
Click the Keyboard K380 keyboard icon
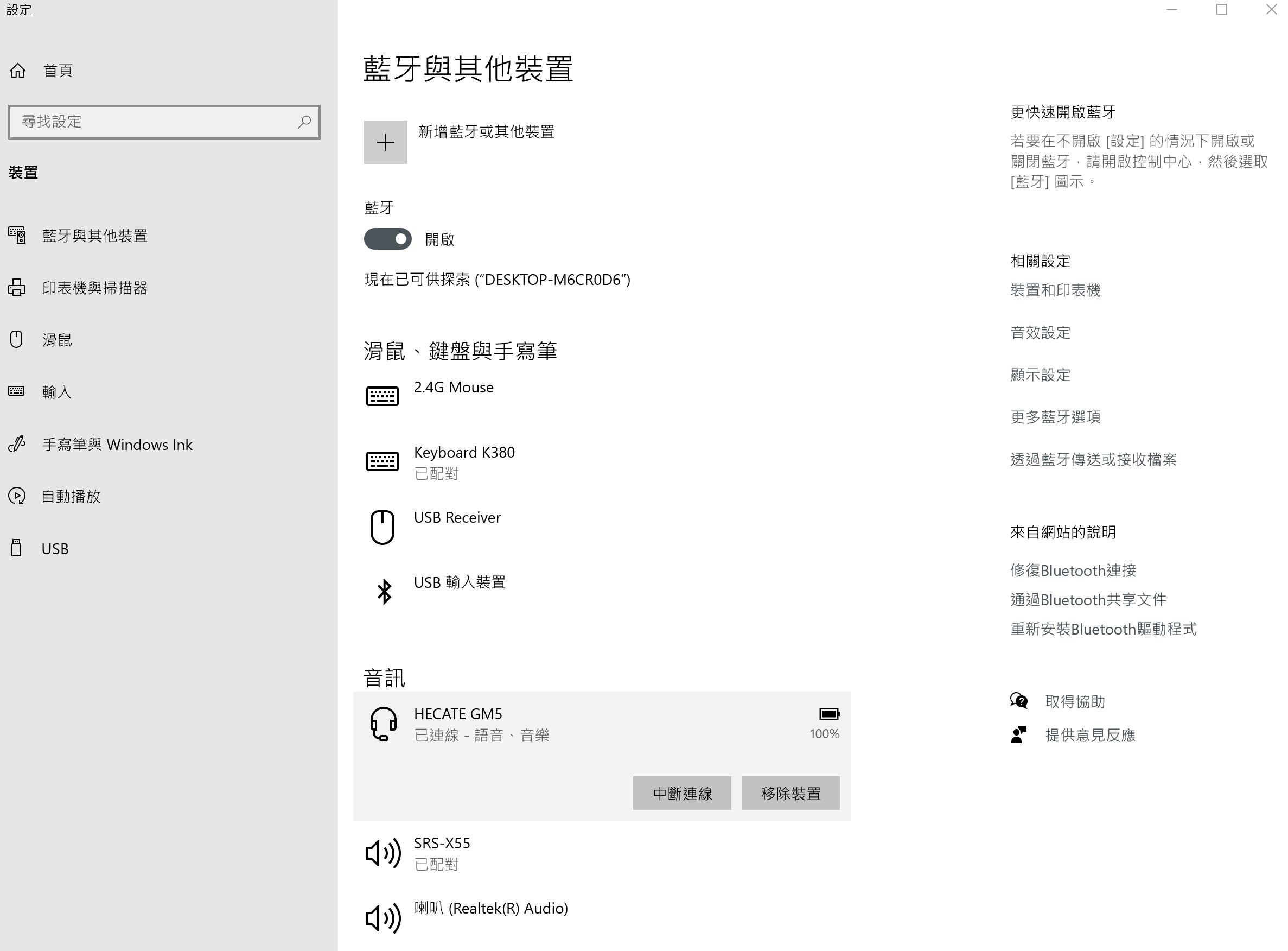click(x=382, y=461)
